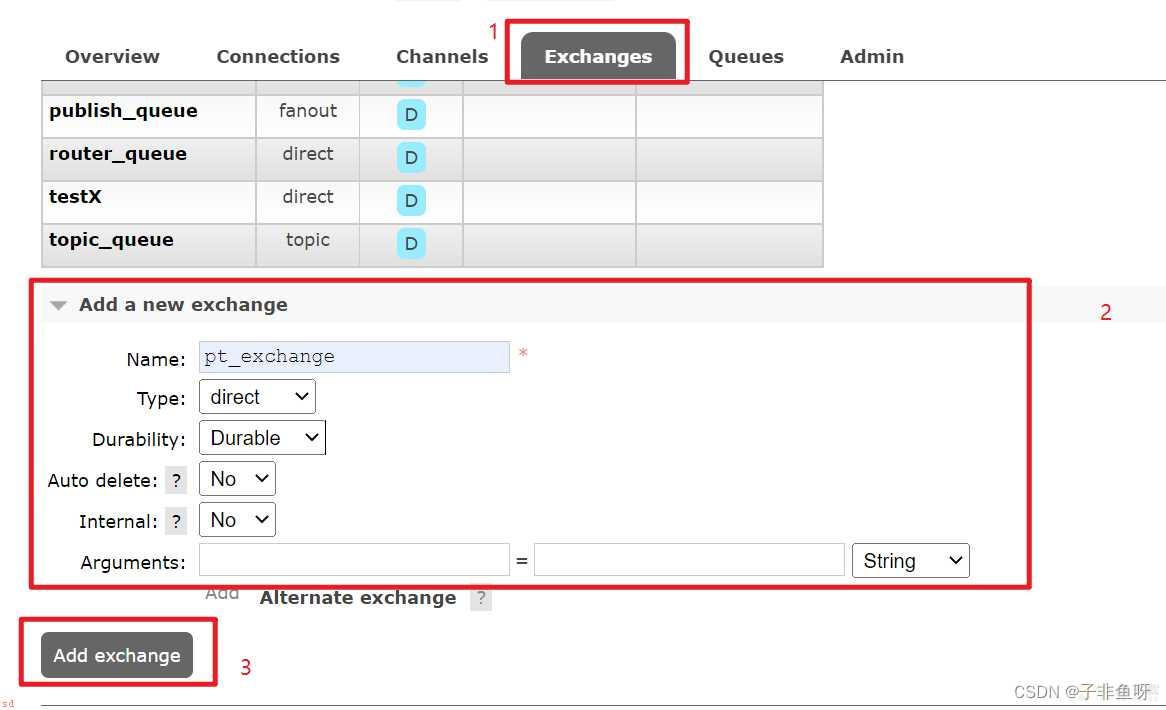The image size is (1166, 710).
Task: Switch to the Admin tab
Action: [872, 57]
